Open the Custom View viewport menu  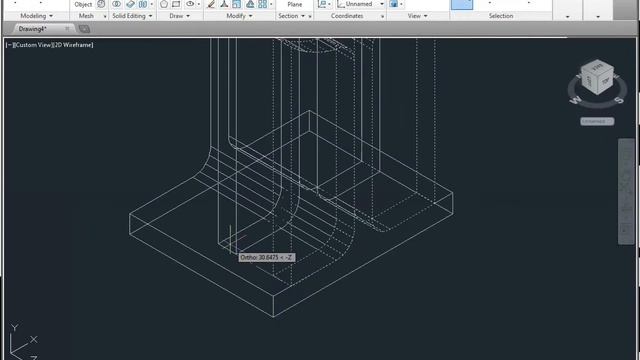33,45
